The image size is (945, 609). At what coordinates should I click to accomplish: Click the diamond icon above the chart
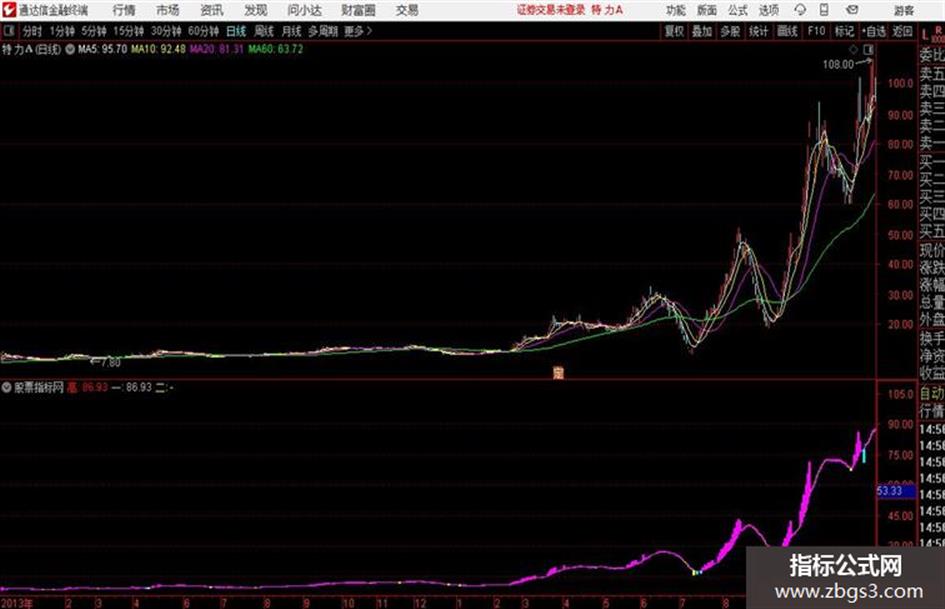click(853, 49)
